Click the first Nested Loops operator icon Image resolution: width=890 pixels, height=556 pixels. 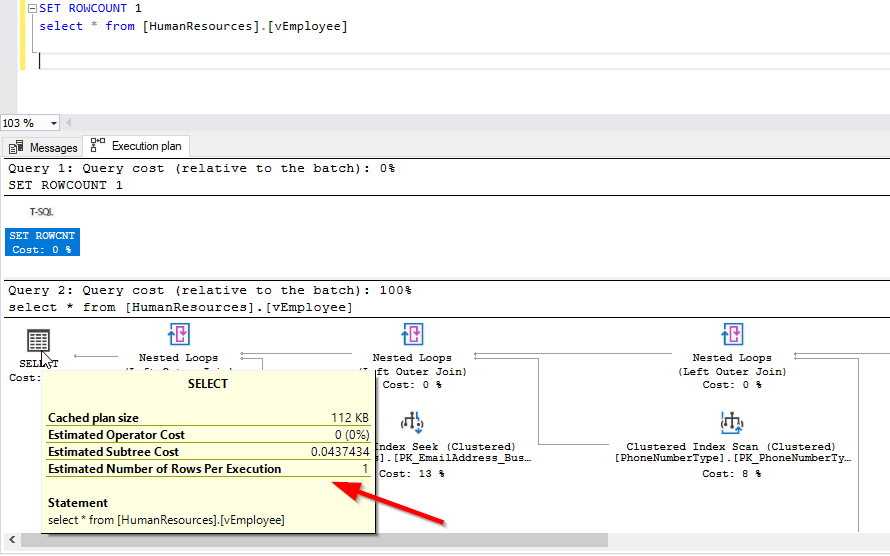point(179,334)
